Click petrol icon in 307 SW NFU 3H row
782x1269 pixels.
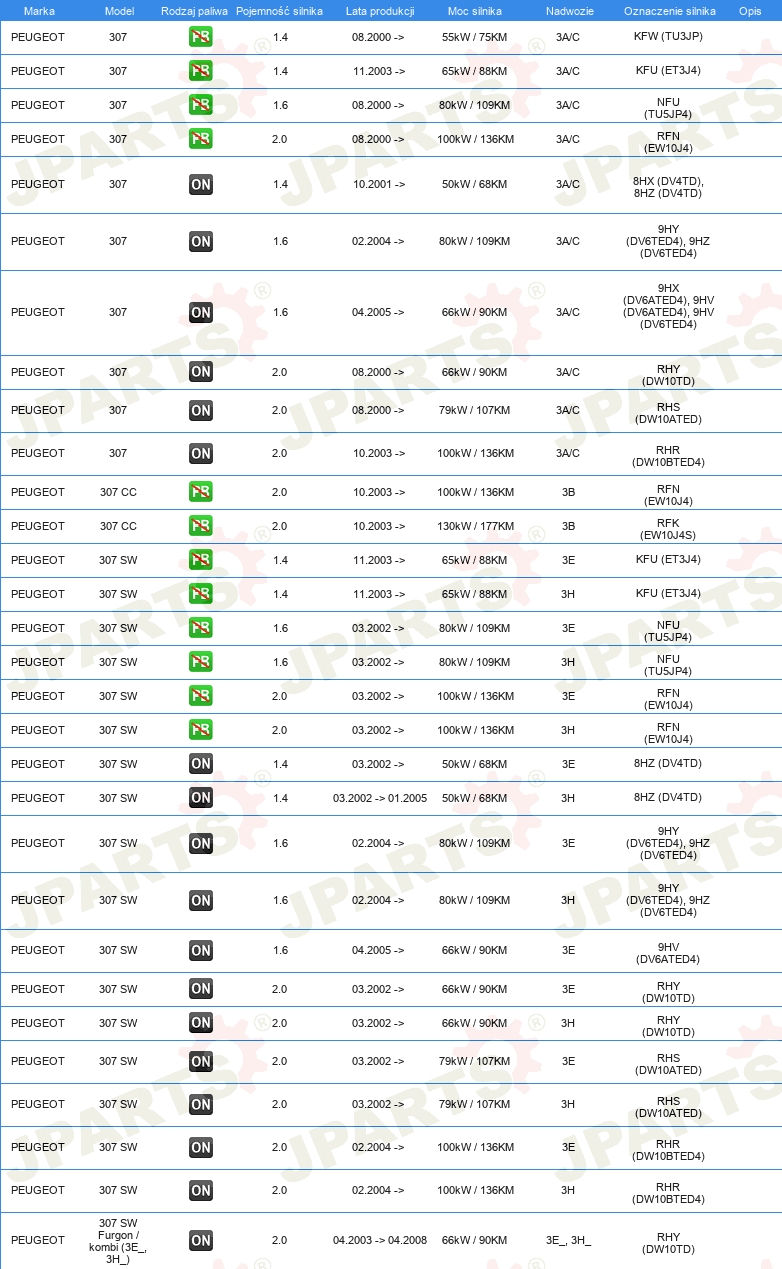point(200,662)
